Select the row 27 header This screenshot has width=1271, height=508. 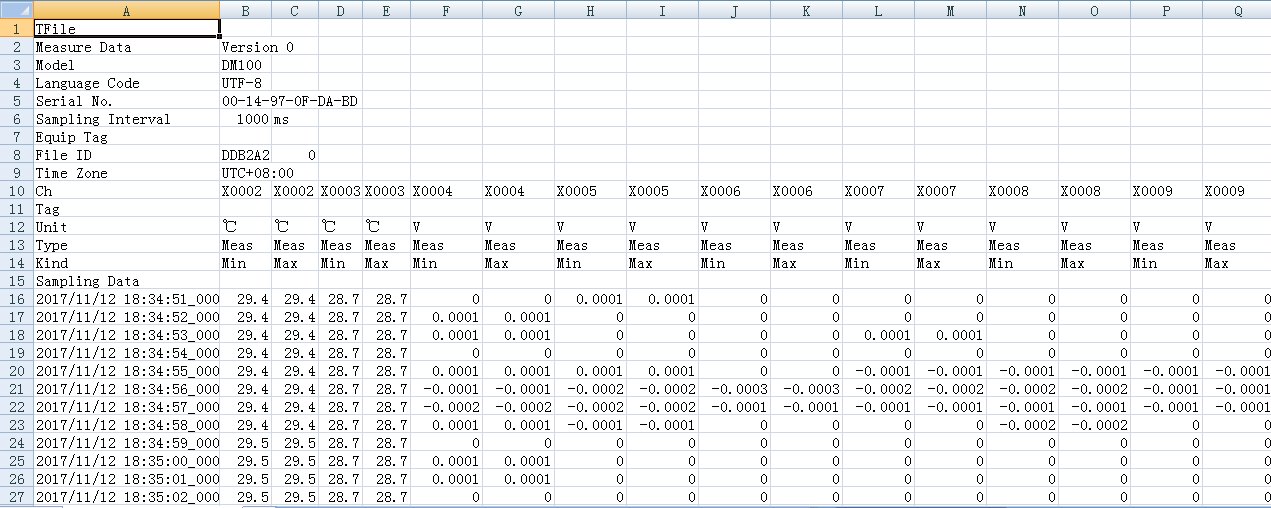16,497
